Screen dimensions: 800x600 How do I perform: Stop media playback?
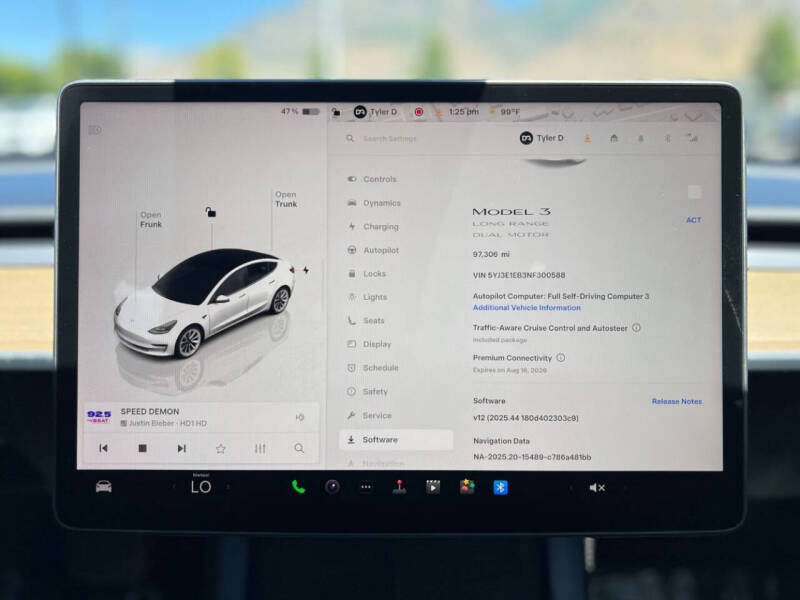point(142,448)
